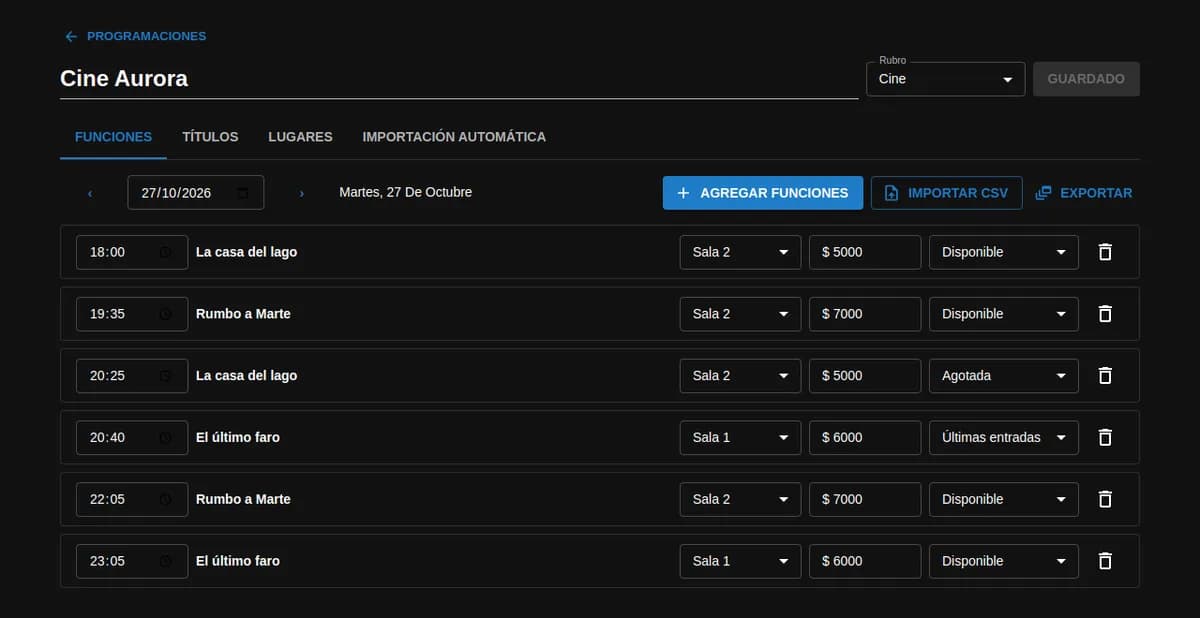Screen dimensions: 1200x618
Task: Open Sala dropdown for 22:05 function
Action: (x=740, y=499)
